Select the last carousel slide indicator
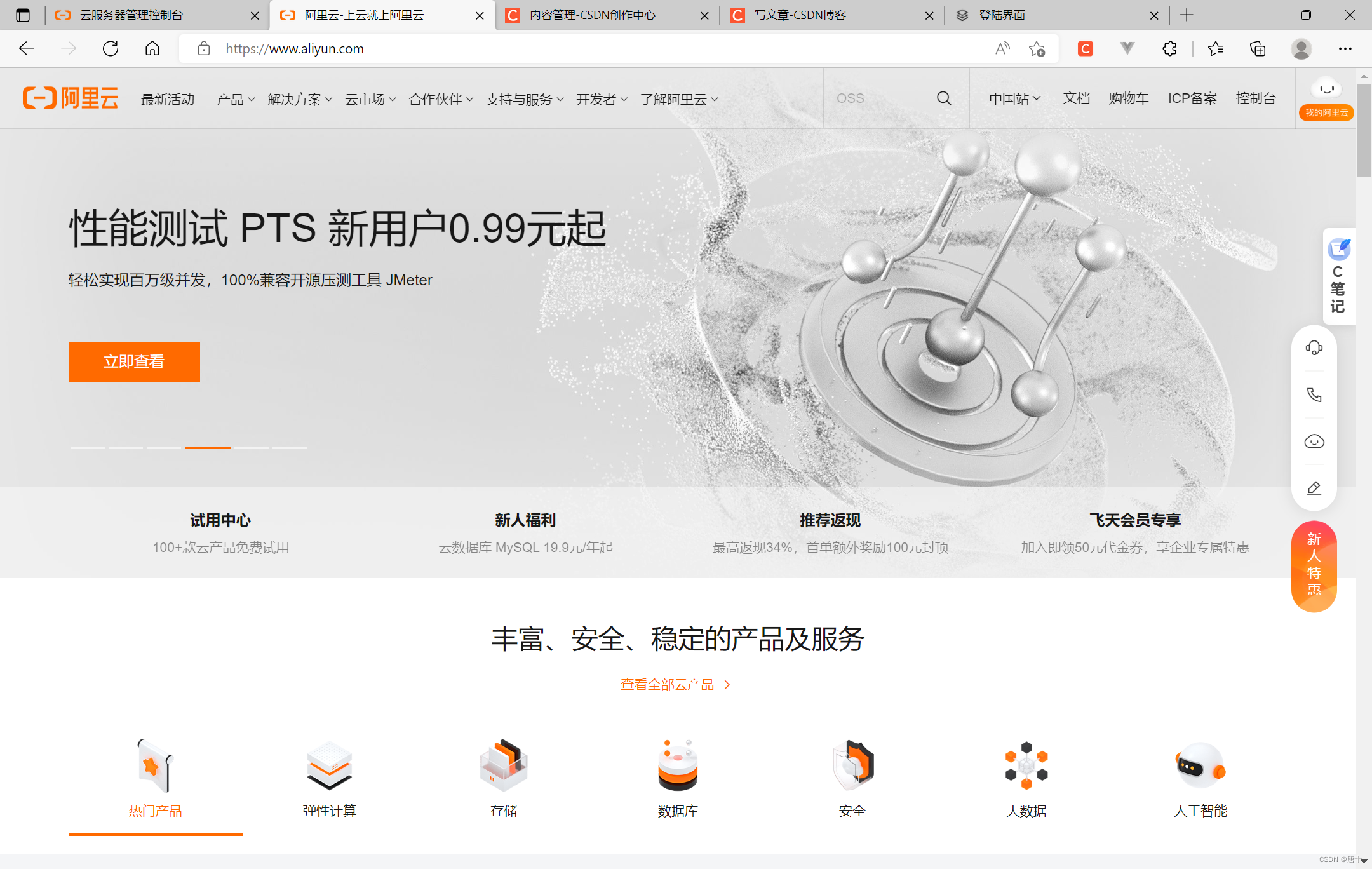This screenshot has height=869, width=1372. [x=290, y=448]
